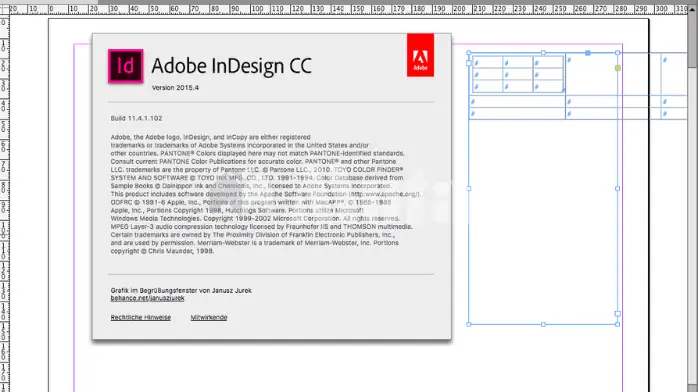Click the yellow live-corner square on the frame
Screen dimensions: 698x392
(617, 68)
